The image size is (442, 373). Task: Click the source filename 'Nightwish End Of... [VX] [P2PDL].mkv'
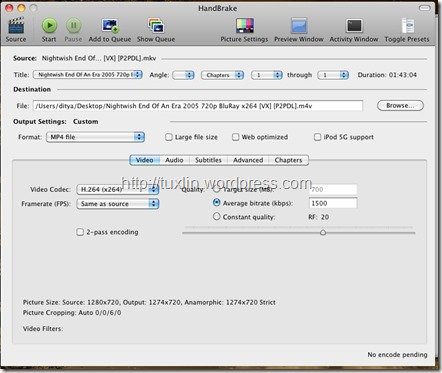[x=99, y=58]
